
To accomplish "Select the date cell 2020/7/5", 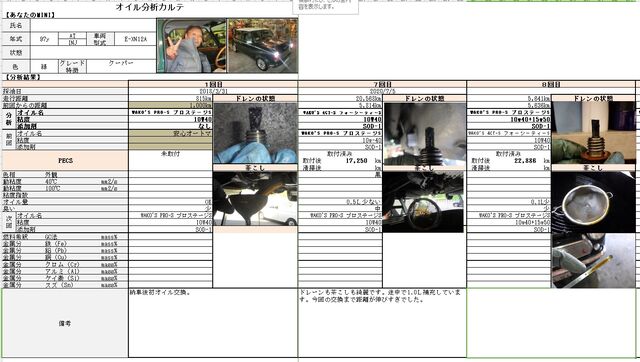I will 382,91.
